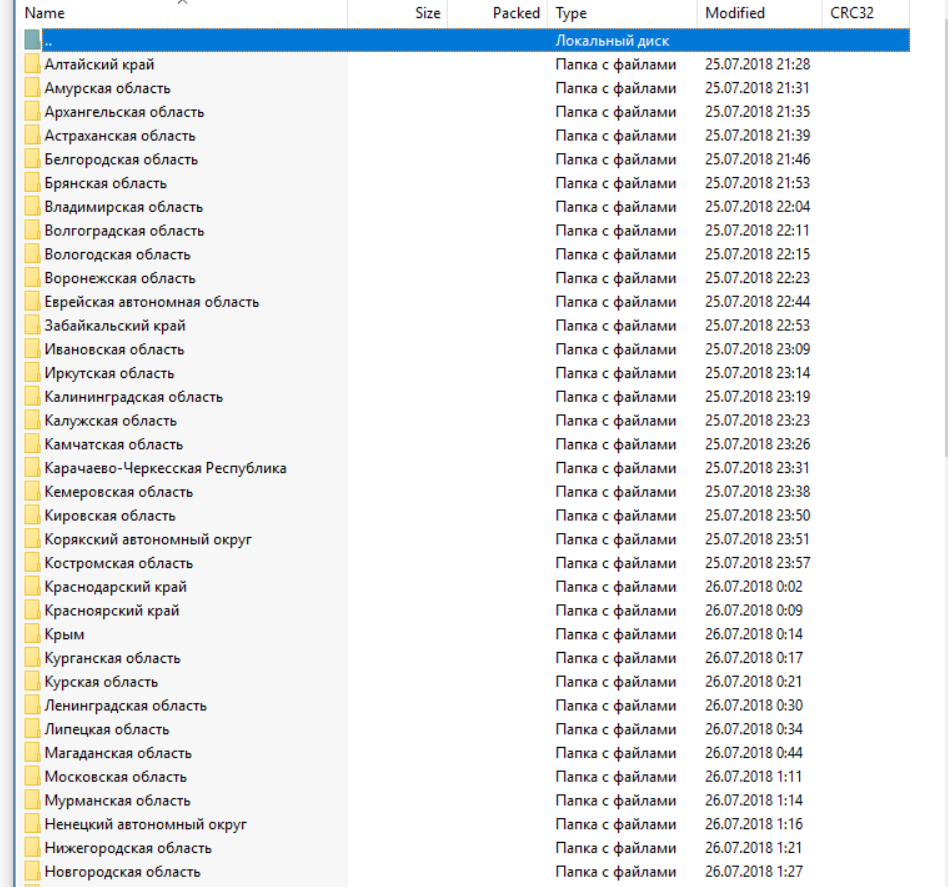Select the folder icon for Брянская область
The image size is (948, 887).
[32, 183]
